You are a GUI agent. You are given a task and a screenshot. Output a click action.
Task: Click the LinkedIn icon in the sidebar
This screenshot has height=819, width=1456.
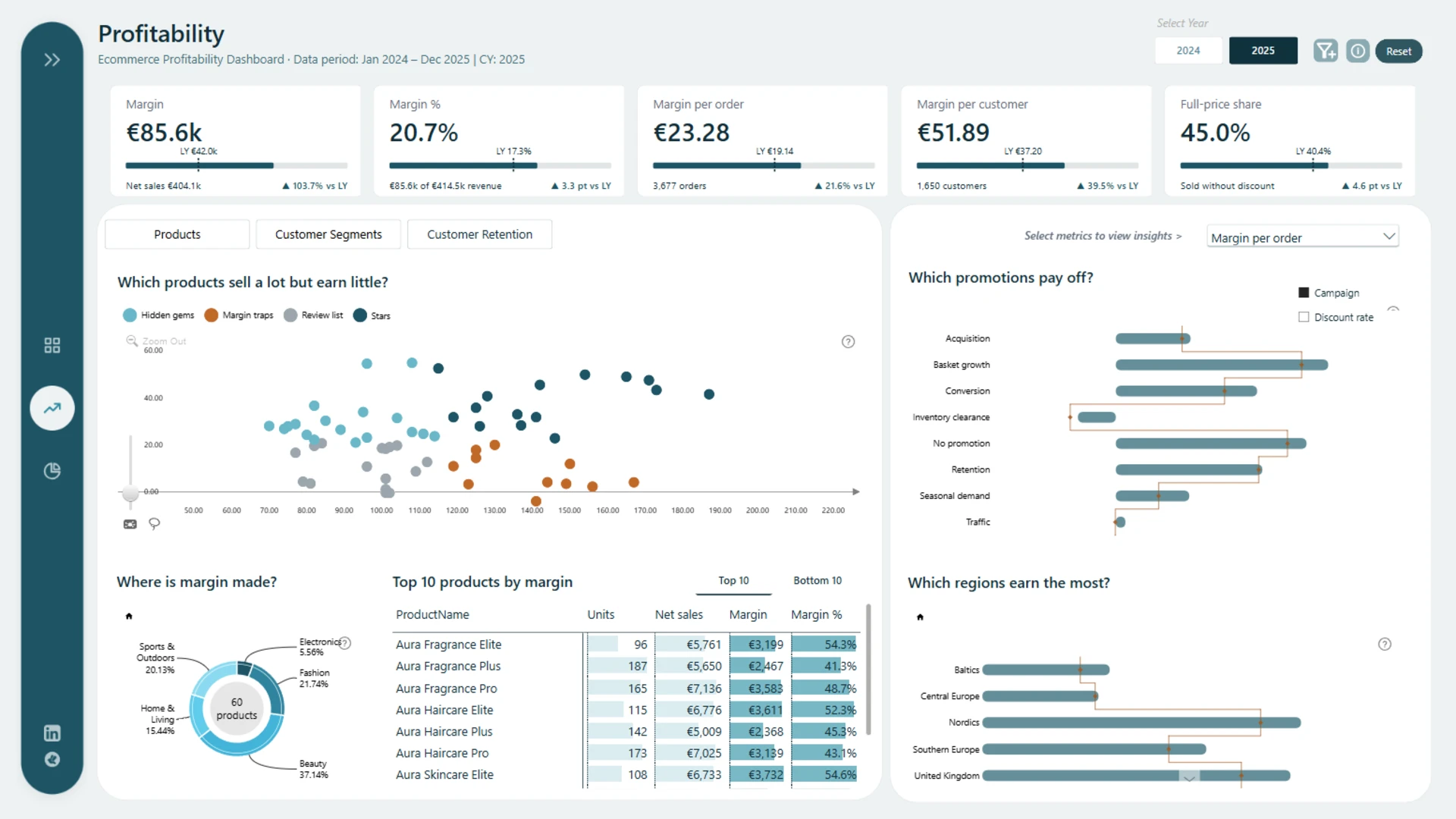pos(52,733)
